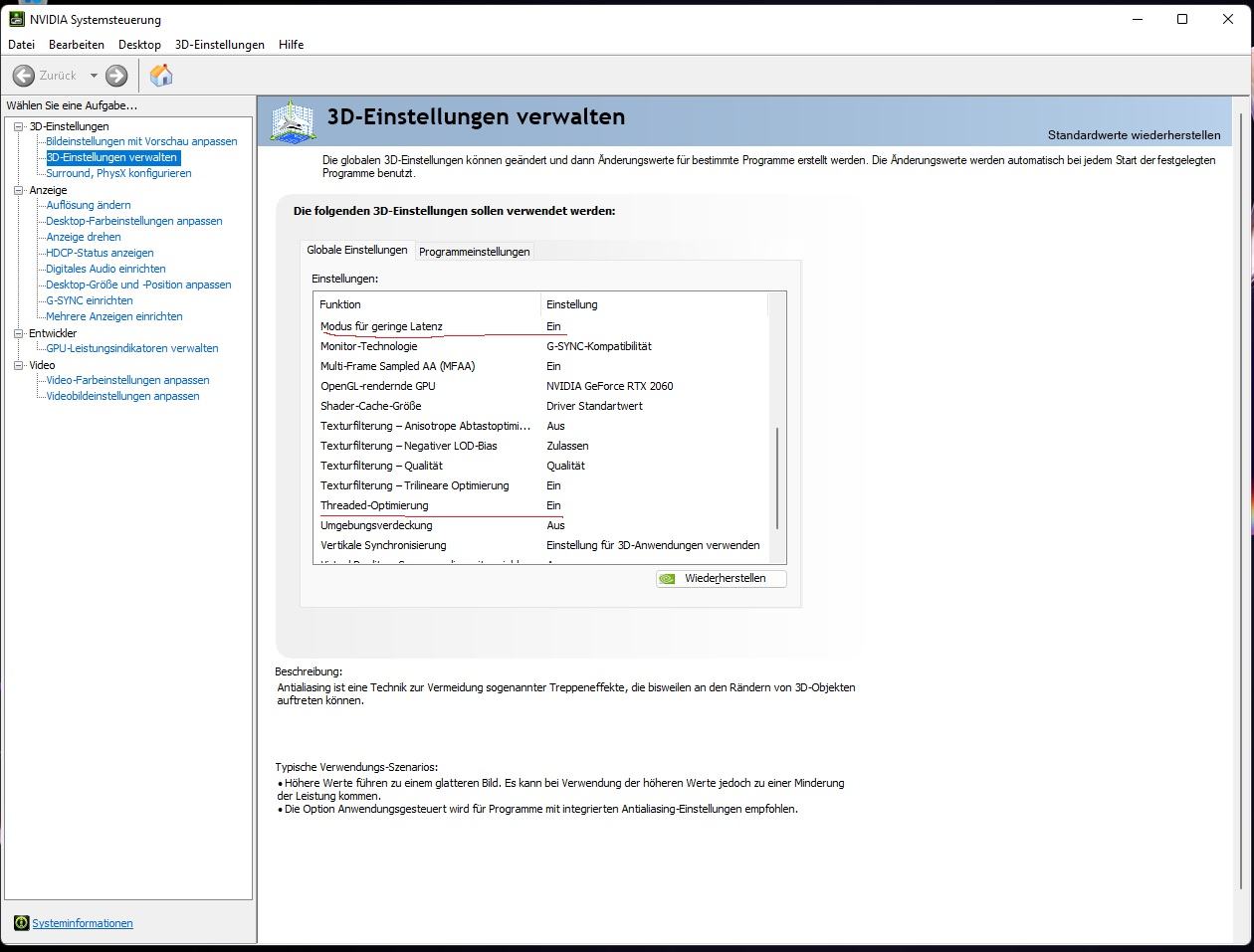Select the OpenGL-rendernde GPU row
Screen dimensions: 1254x952
coord(541,386)
